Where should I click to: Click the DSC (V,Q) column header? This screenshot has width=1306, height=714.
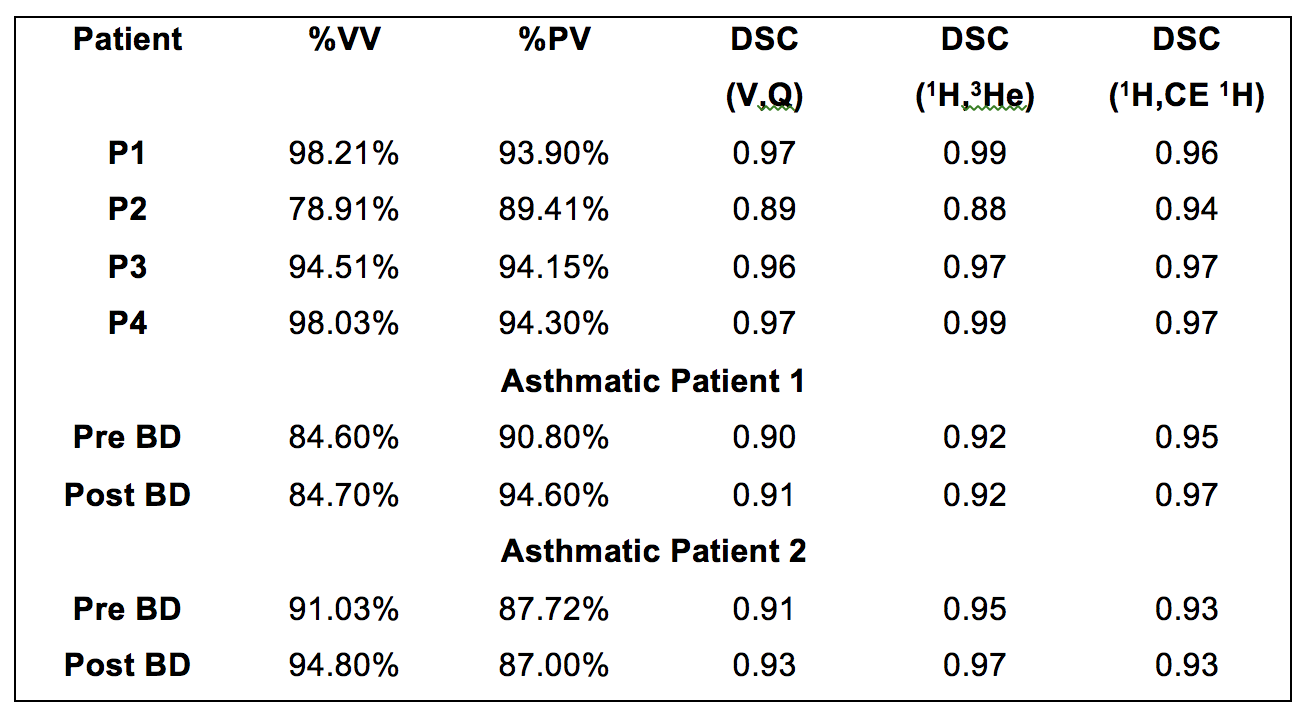tap(765, 66)
